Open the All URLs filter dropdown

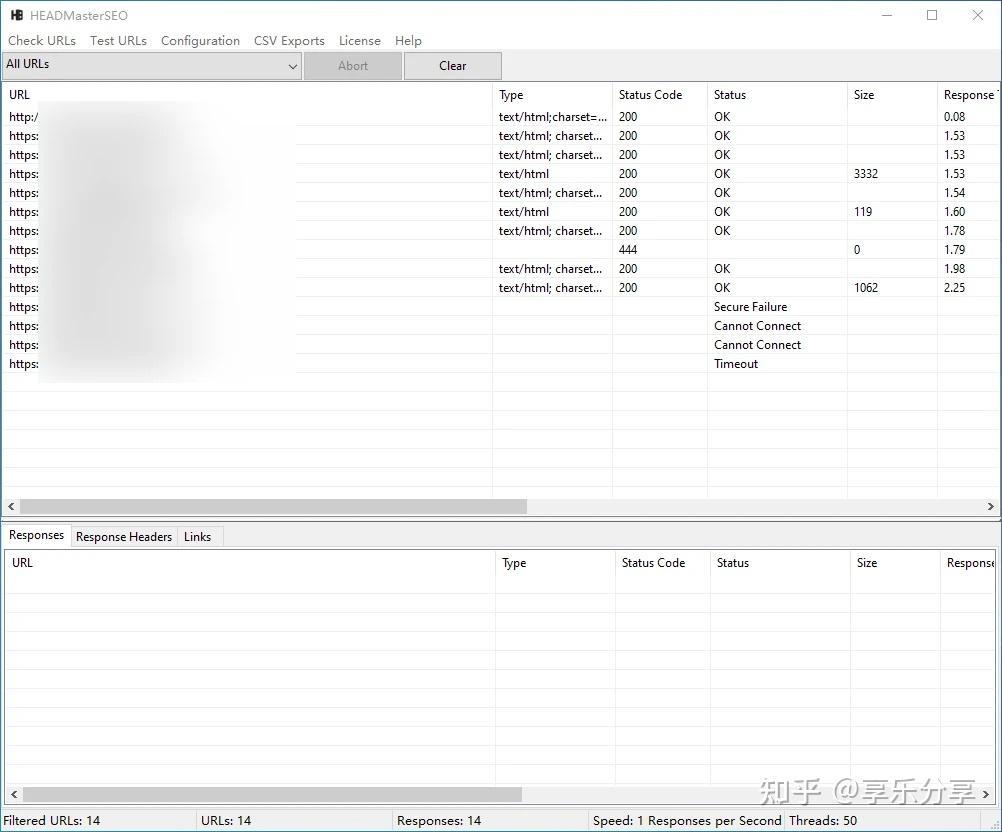150,65
